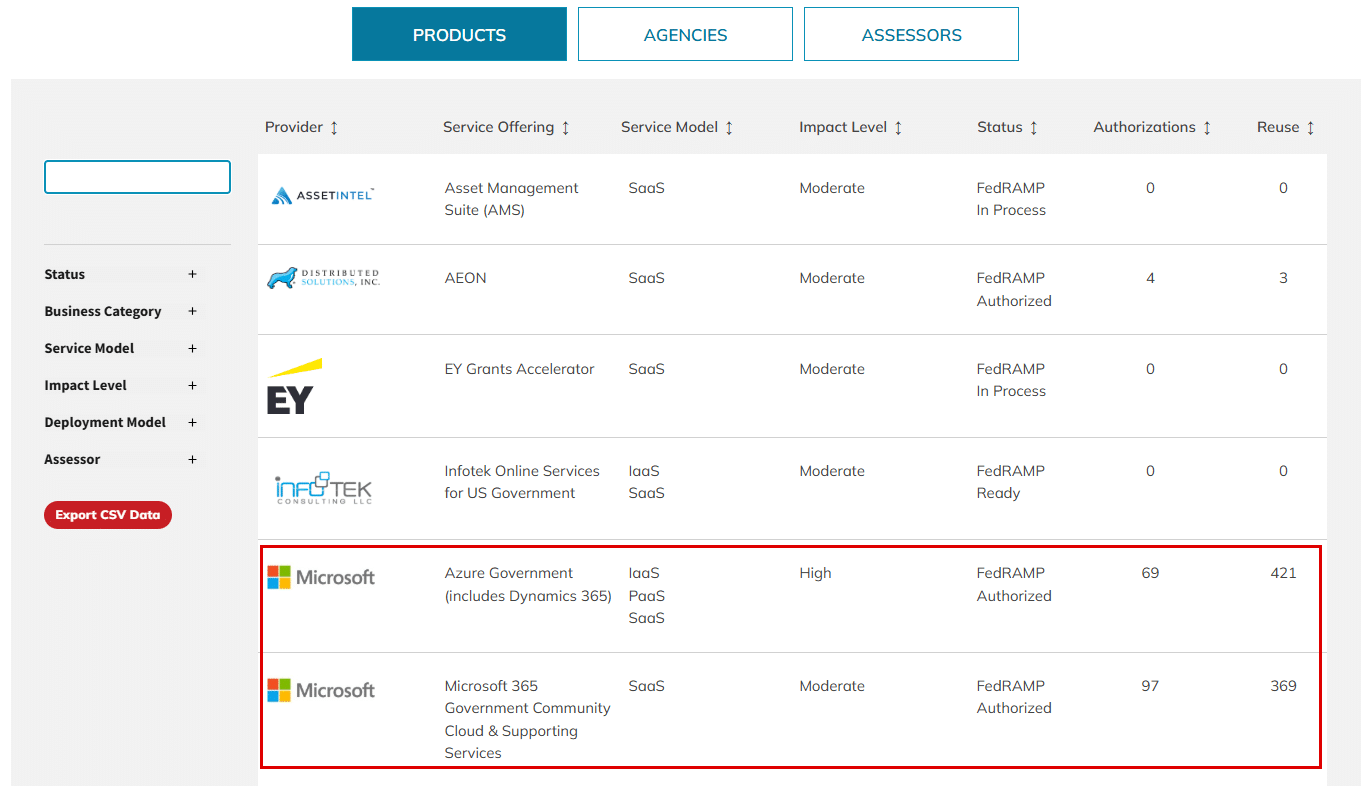
Task: Expand the Service Model filter
Action: point(192,348)
